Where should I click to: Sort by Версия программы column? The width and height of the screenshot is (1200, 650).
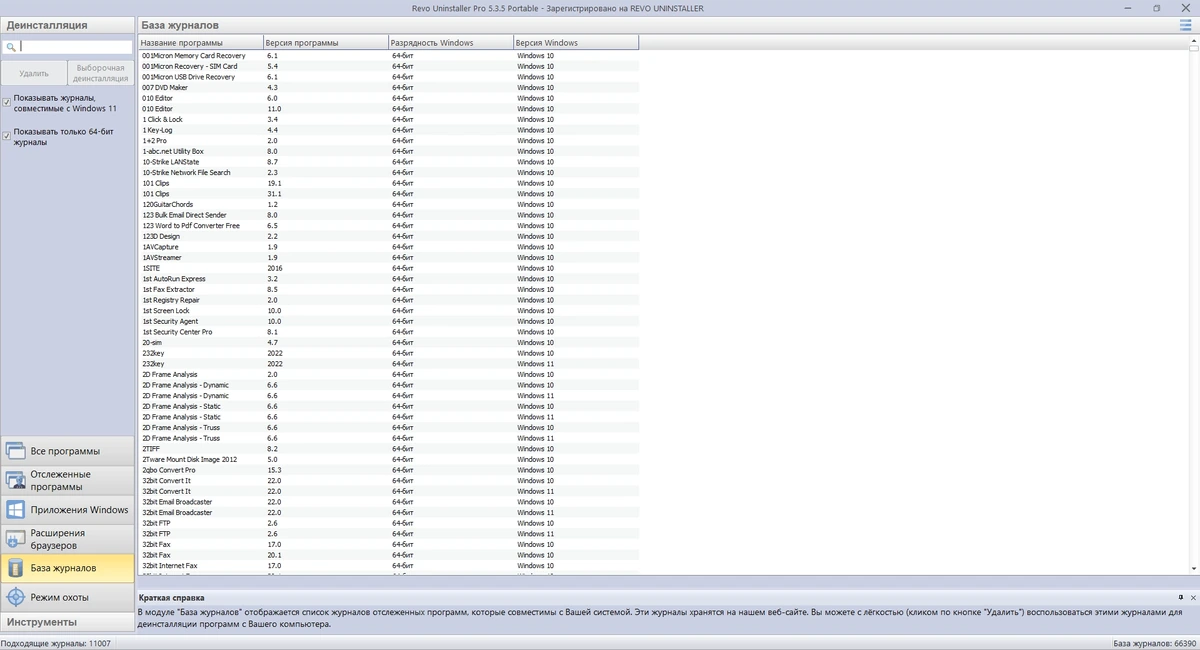[x=325, y=43]
